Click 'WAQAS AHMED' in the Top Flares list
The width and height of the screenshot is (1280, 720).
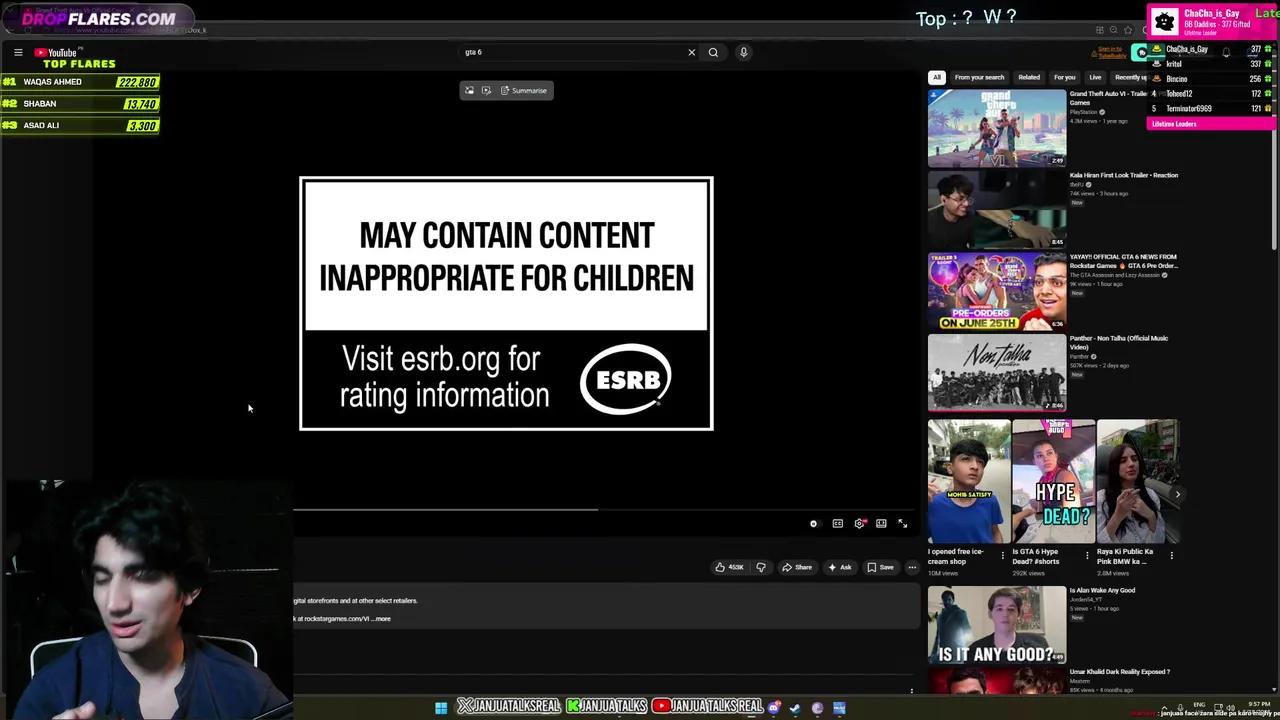52,82
